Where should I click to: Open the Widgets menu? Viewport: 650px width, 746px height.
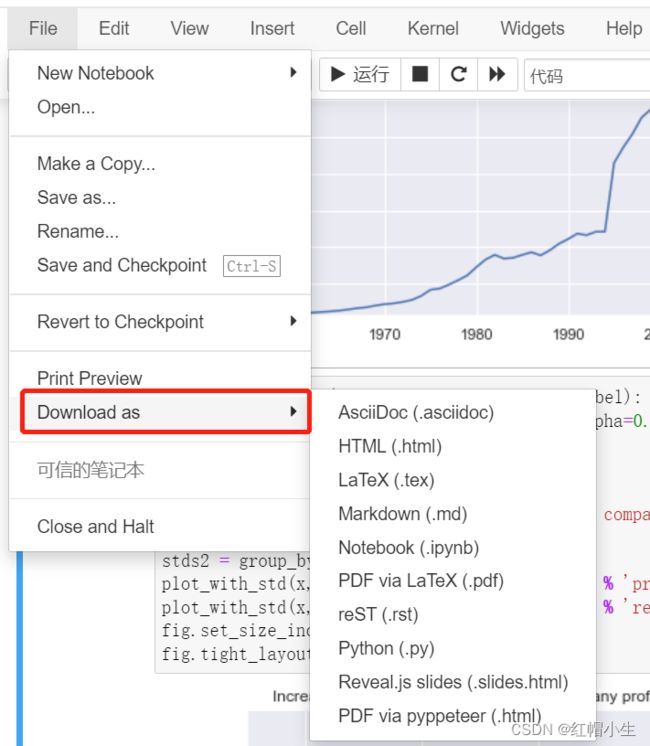click(532, 28)
